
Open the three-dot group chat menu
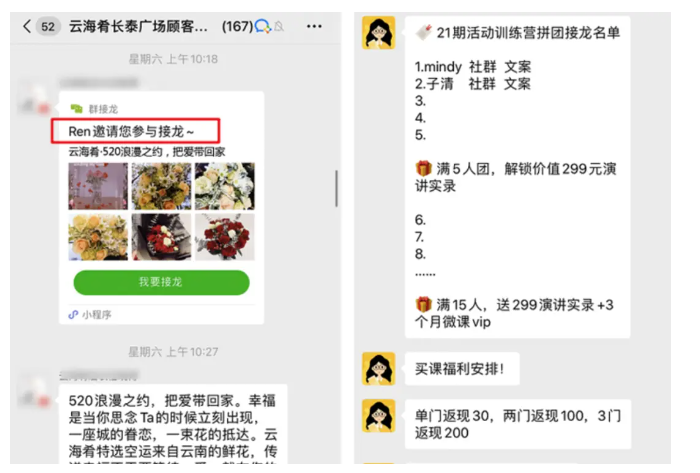coord(314,26)
